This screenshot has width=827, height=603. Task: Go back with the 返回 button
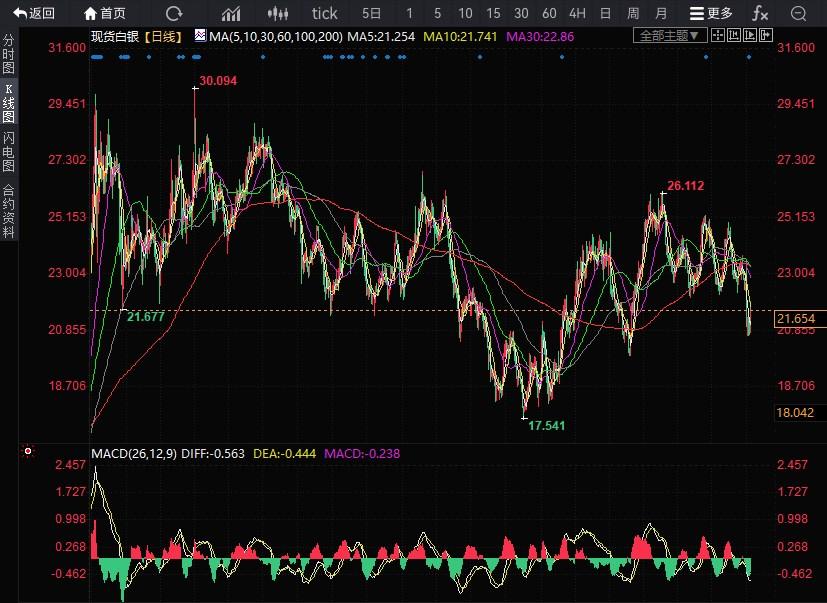(x=34, y=13)
